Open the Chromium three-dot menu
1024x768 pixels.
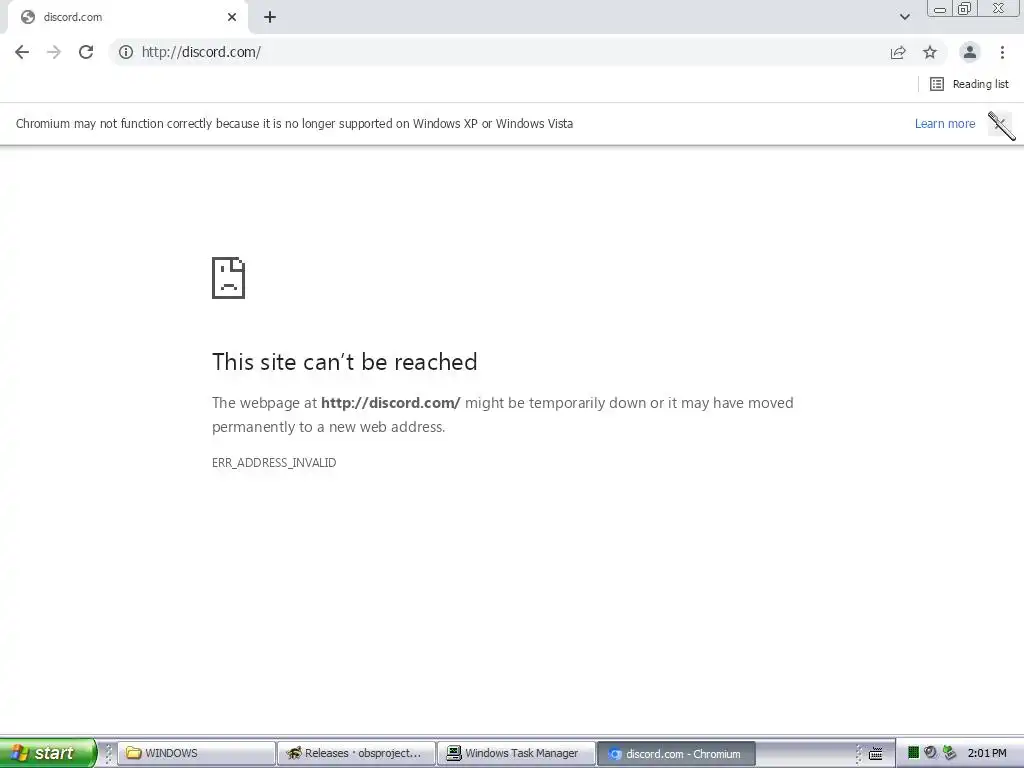coord(1002,52)
